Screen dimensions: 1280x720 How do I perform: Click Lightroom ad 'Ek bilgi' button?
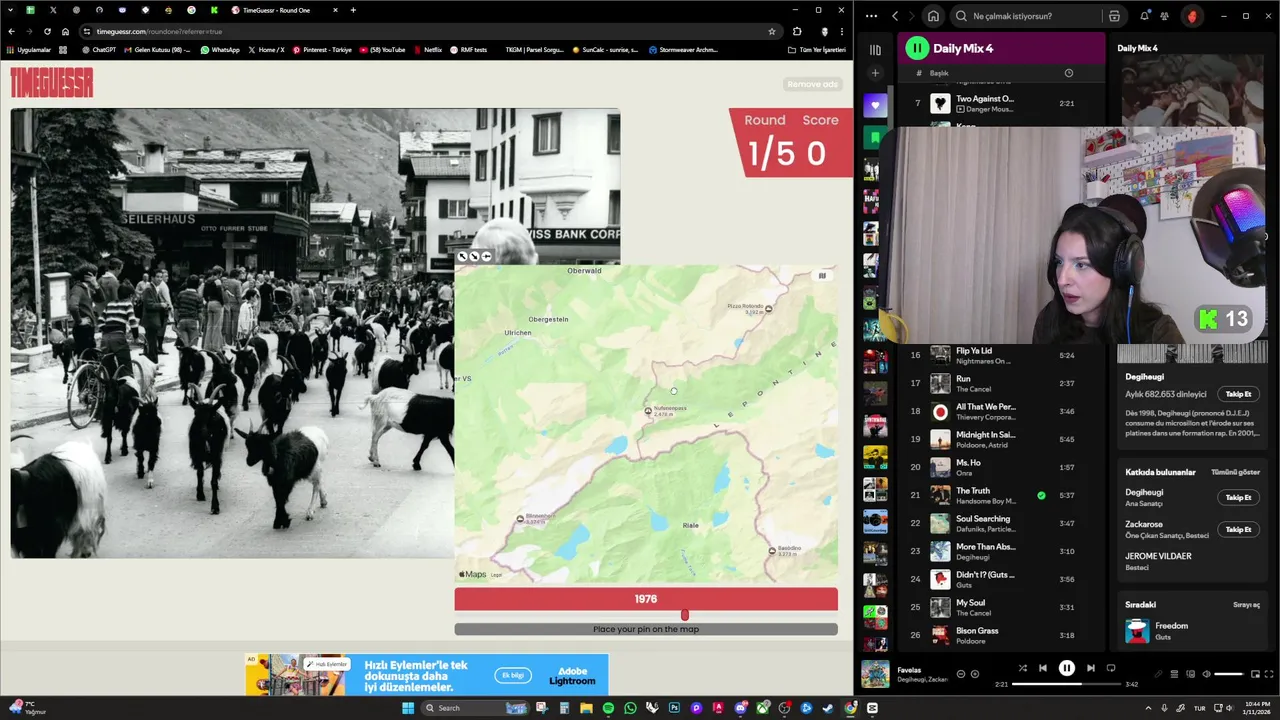coord(512,675)
